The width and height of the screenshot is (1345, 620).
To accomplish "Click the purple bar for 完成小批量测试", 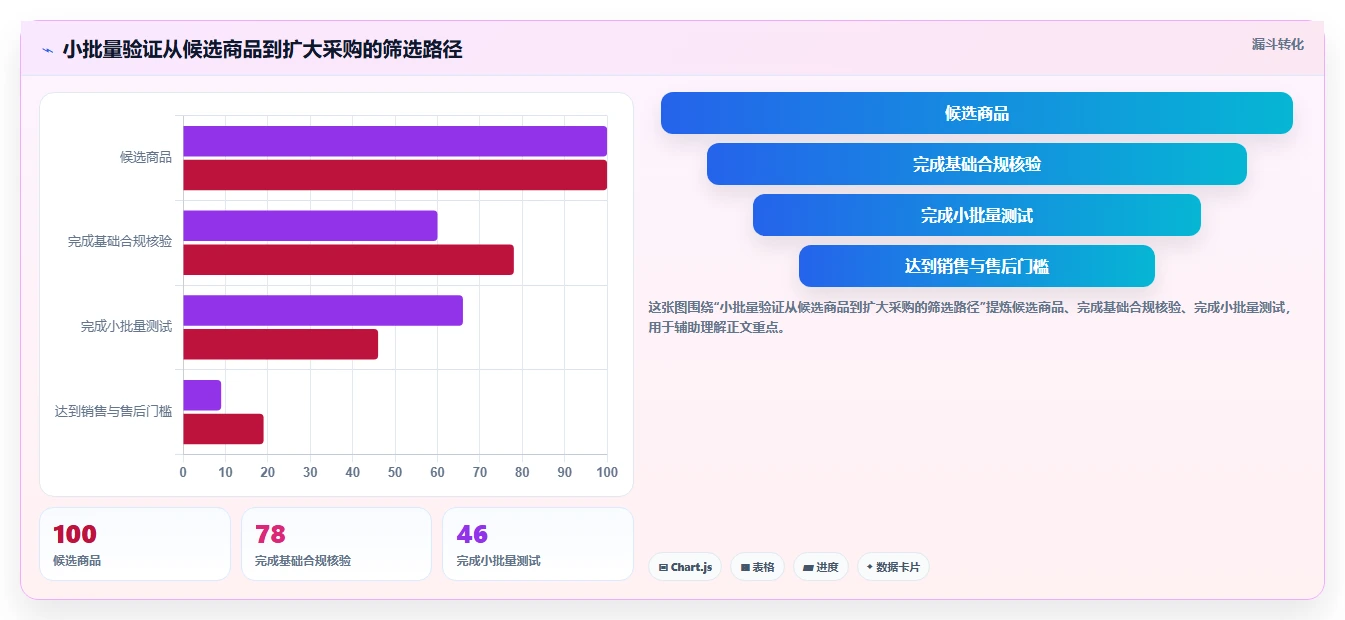I will coord(323,310).
